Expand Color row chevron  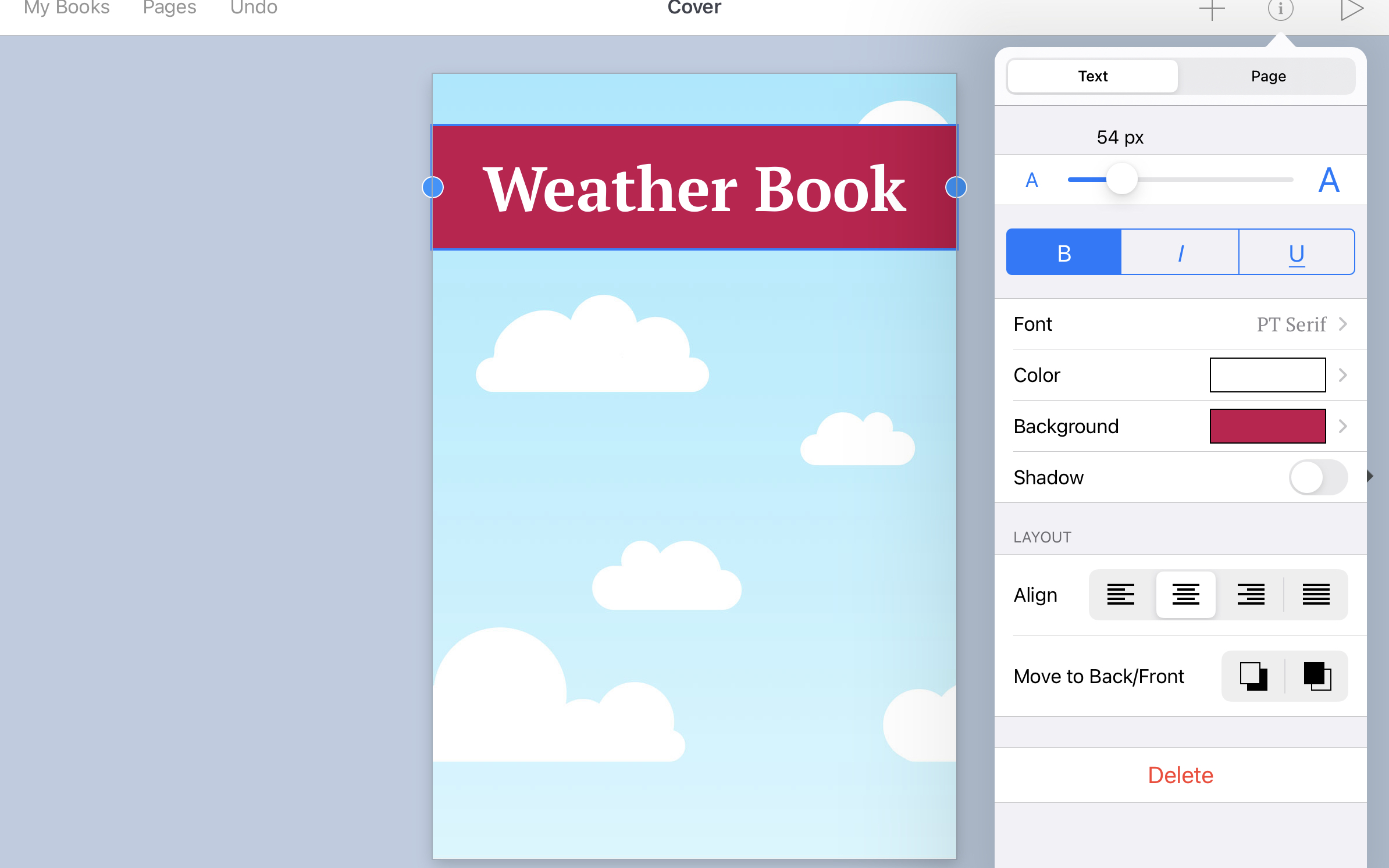pos(1343,375)
